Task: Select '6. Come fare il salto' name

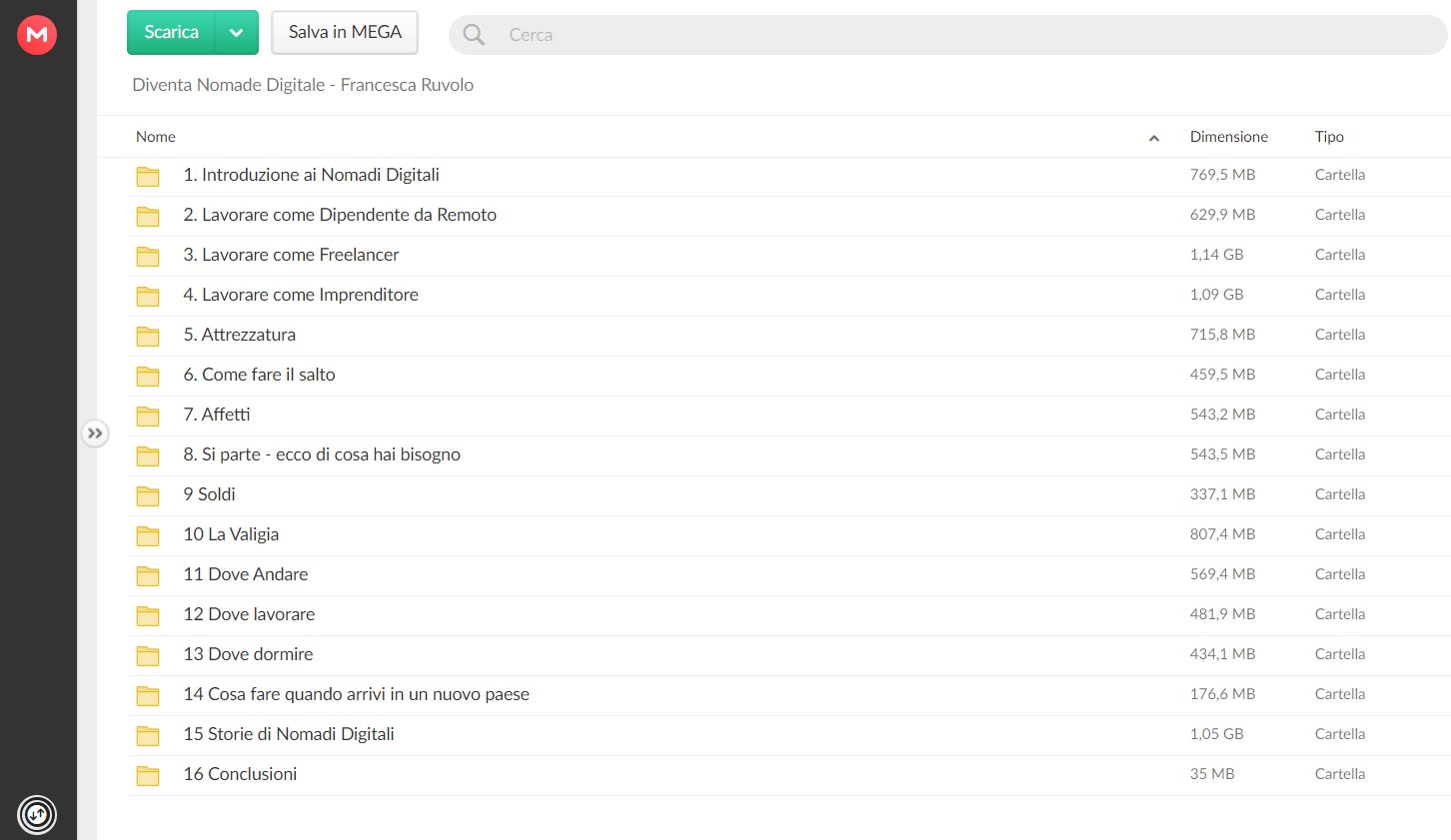Action: click(259, 375)
